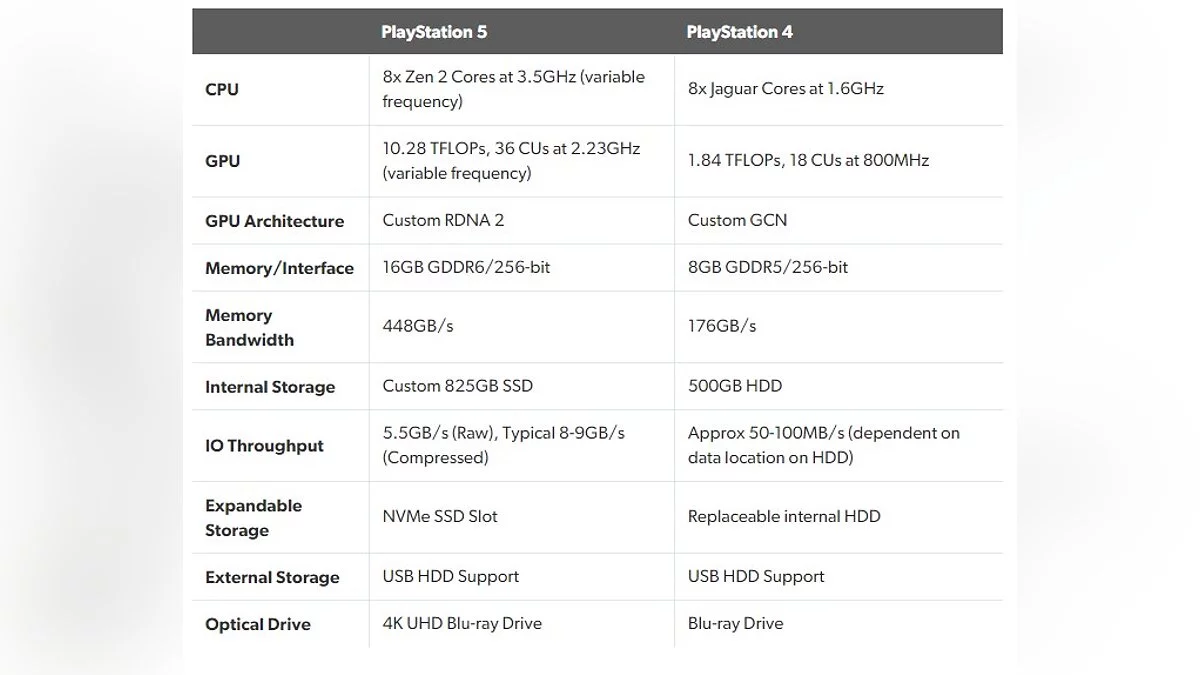1200x675 pixels.
Task: Click the 448GB/s bandwidth value
Action: click(418, 326)
